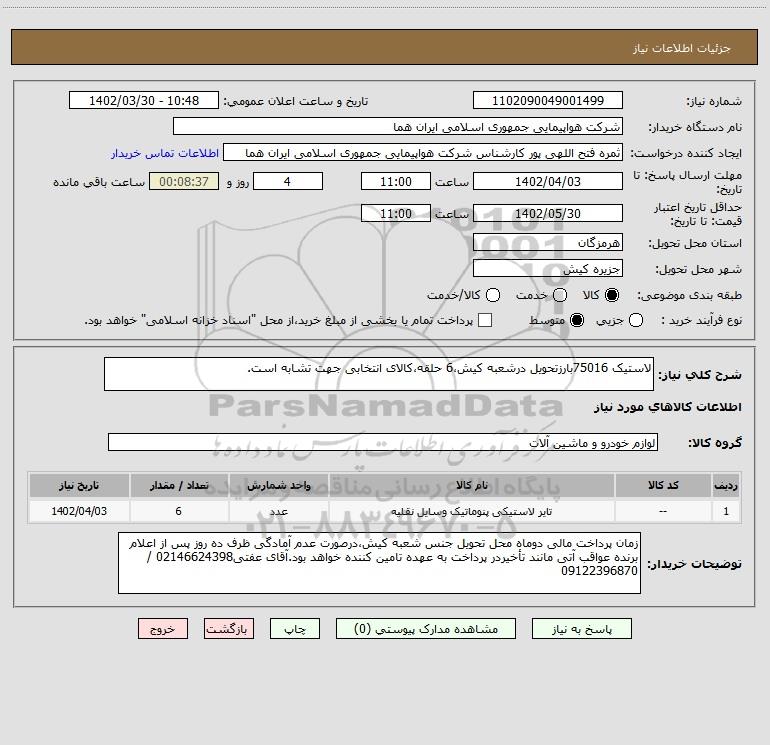Screen dimensions: 770x745
Task: Click the remaining time 00:08:37 field
Action: coord(184,181)
